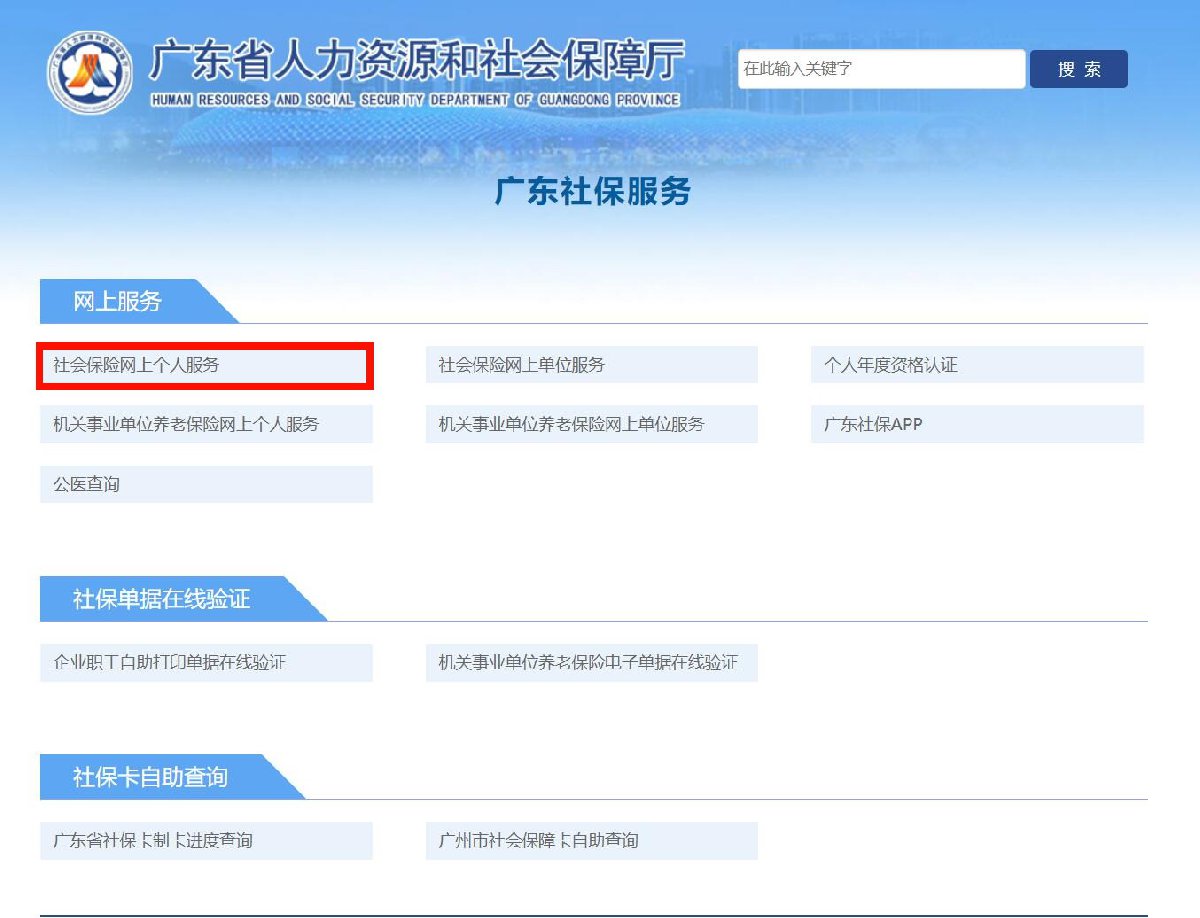Open 机关事业单位养老保险电子单据在线验证

click(591, 662)
